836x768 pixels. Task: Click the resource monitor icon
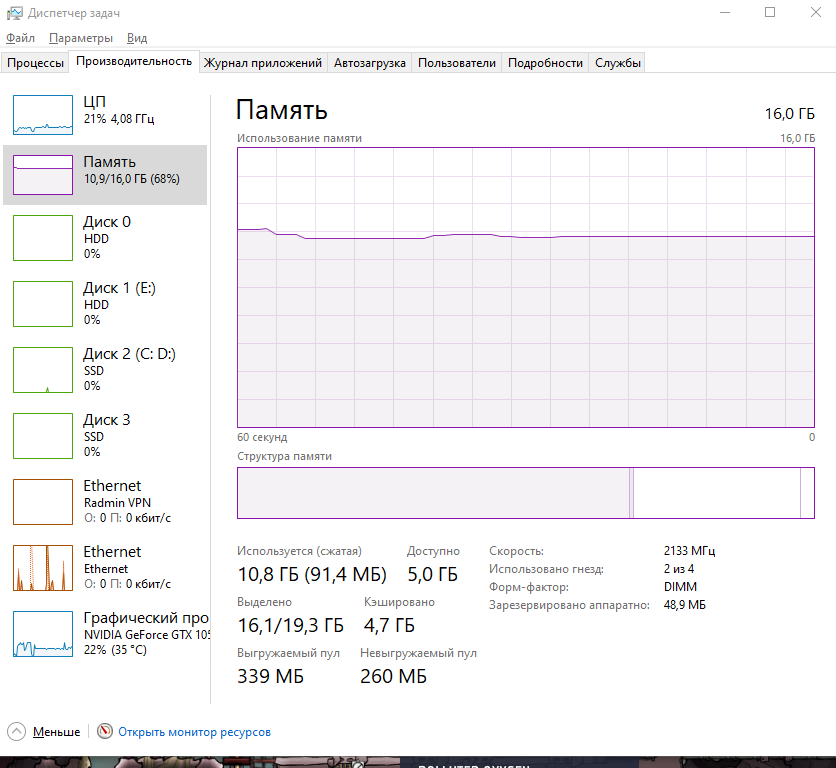coord(105,731)
